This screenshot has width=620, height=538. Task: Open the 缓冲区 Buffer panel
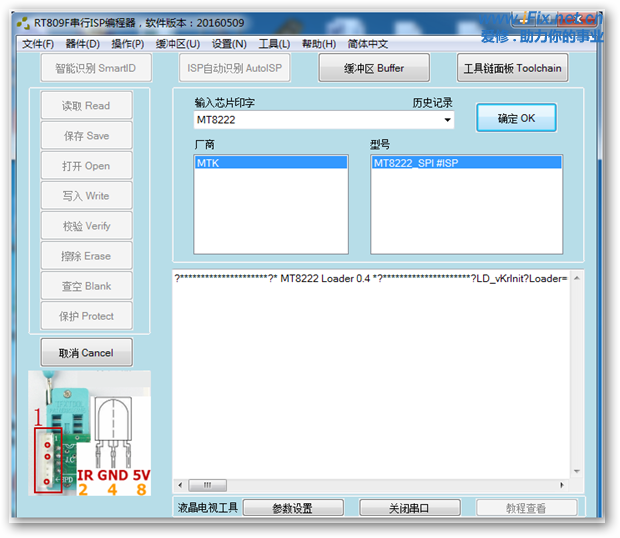[x=374, y=68]
